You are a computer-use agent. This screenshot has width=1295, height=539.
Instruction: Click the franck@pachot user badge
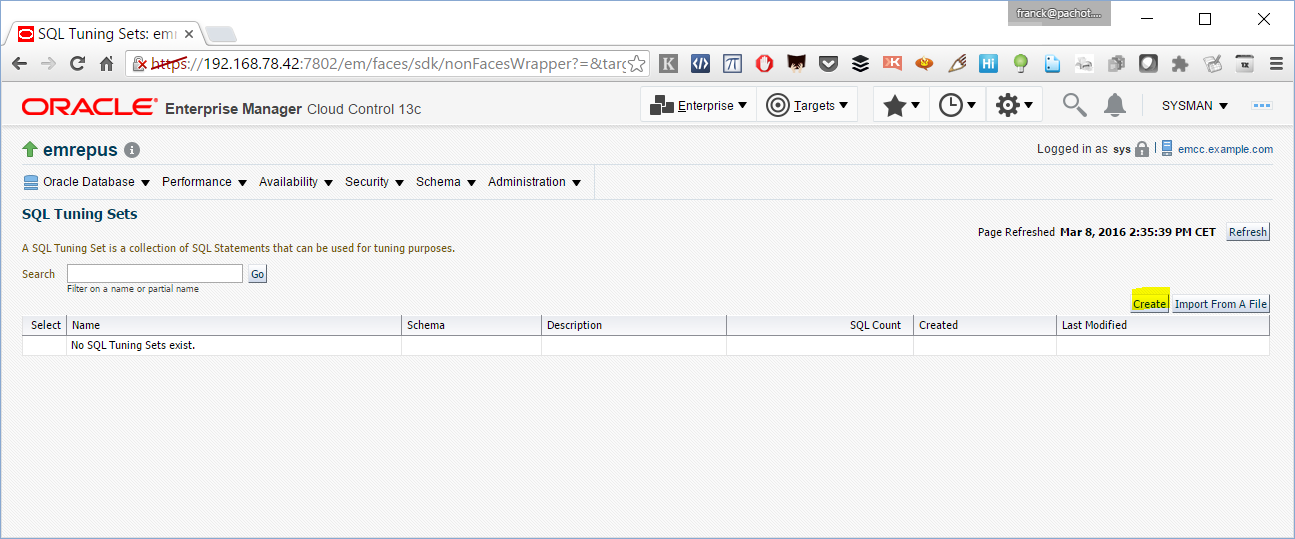[1059, 13]
